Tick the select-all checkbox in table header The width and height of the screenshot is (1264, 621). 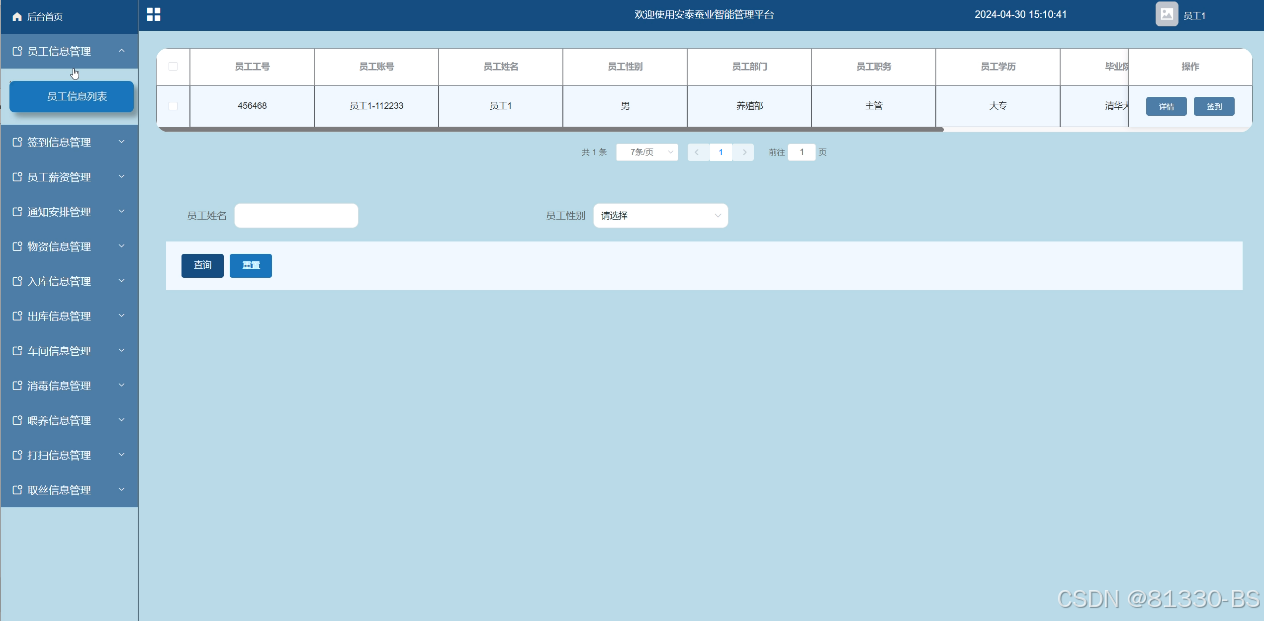point(173,67)
